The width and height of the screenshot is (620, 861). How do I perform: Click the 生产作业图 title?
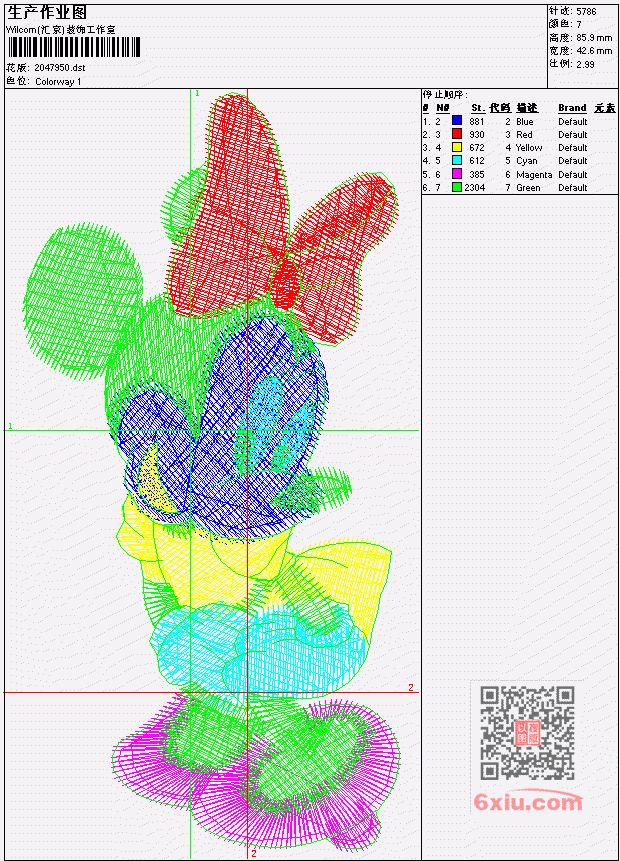tap(46, 12)
